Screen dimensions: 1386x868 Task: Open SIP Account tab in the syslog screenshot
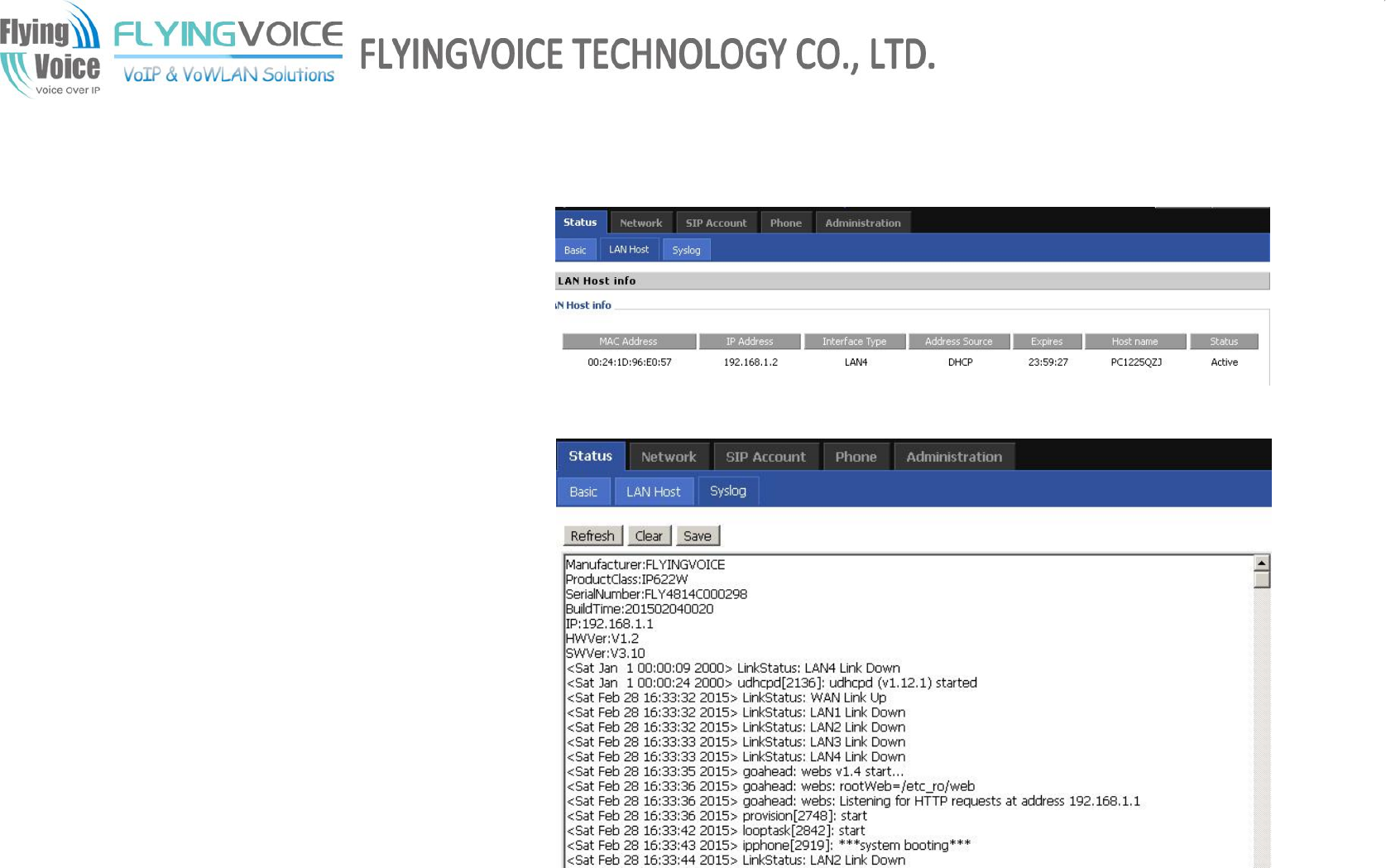point(765,457)
